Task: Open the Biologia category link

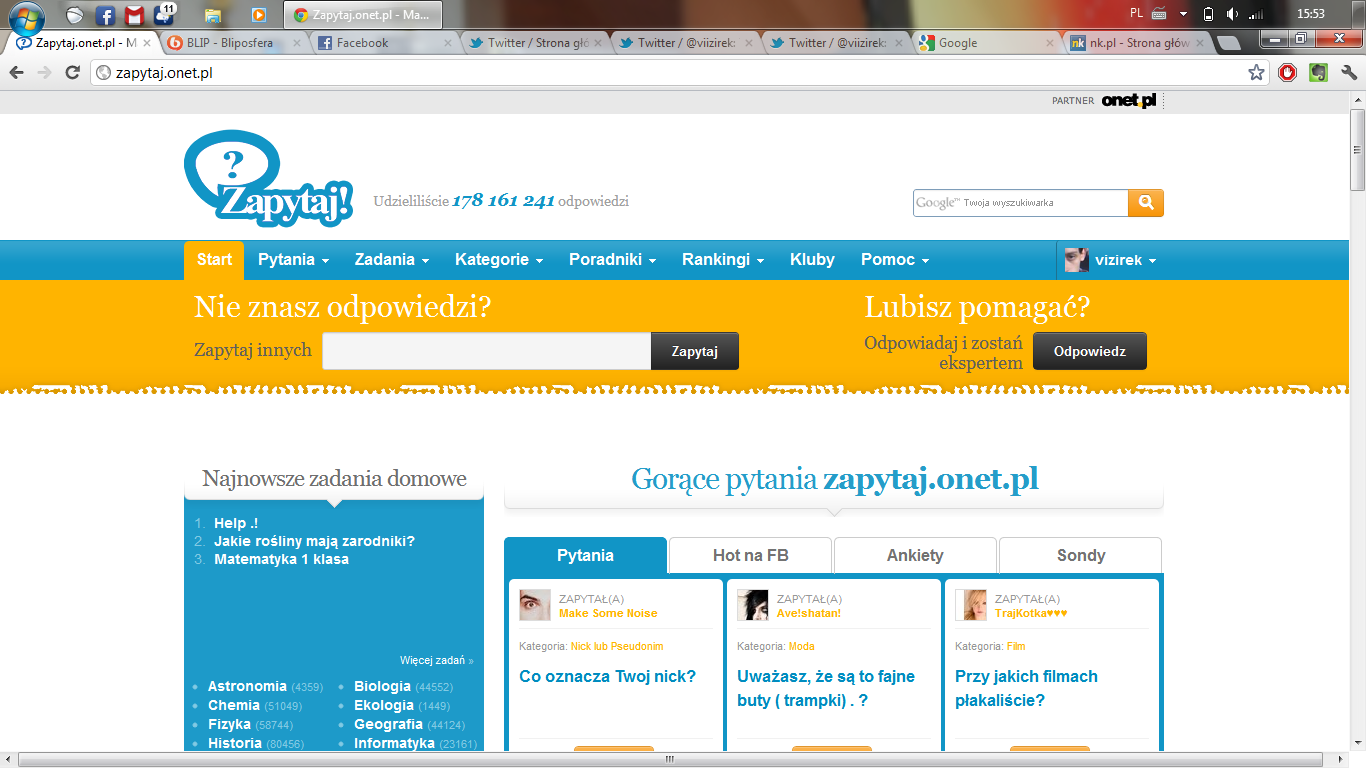Action: (382, 686)
